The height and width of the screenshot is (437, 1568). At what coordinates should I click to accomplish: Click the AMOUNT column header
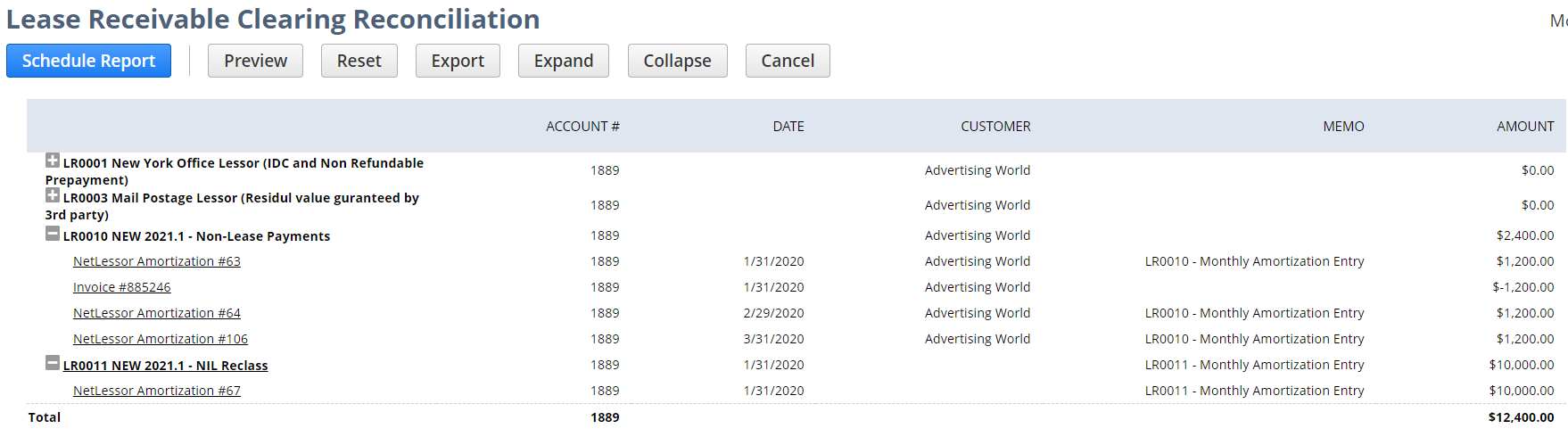pos(1525,127)
